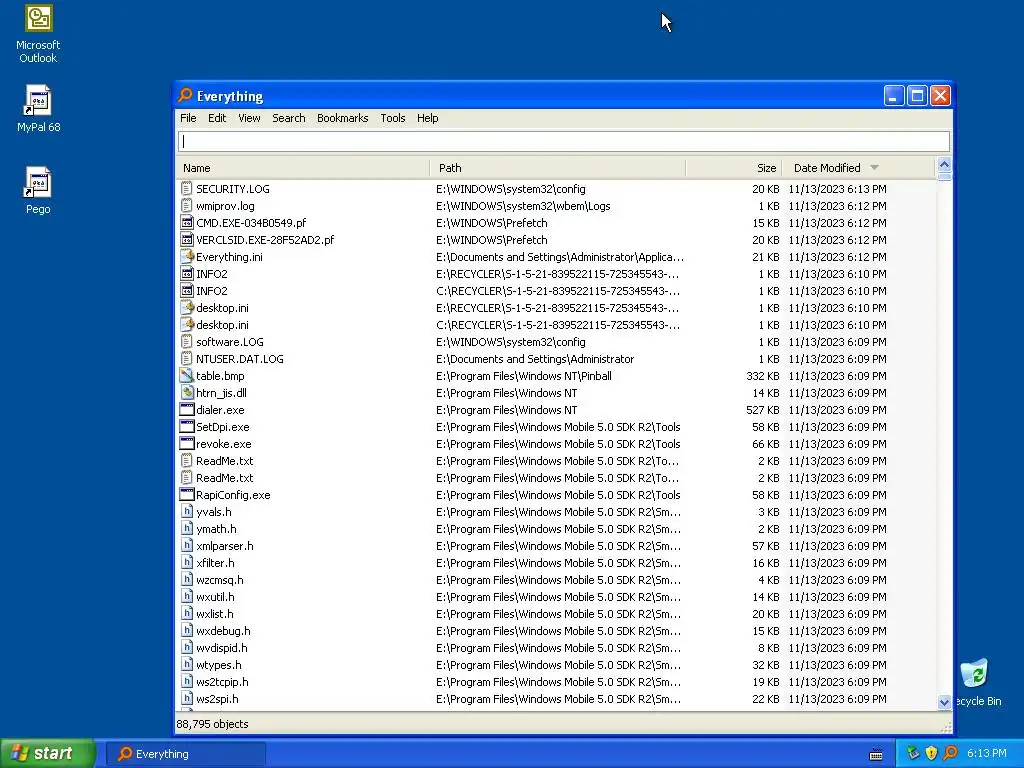Viewport: 1024px width, 768px height.
Task: Open the File menu
Action: coord(188,118)
